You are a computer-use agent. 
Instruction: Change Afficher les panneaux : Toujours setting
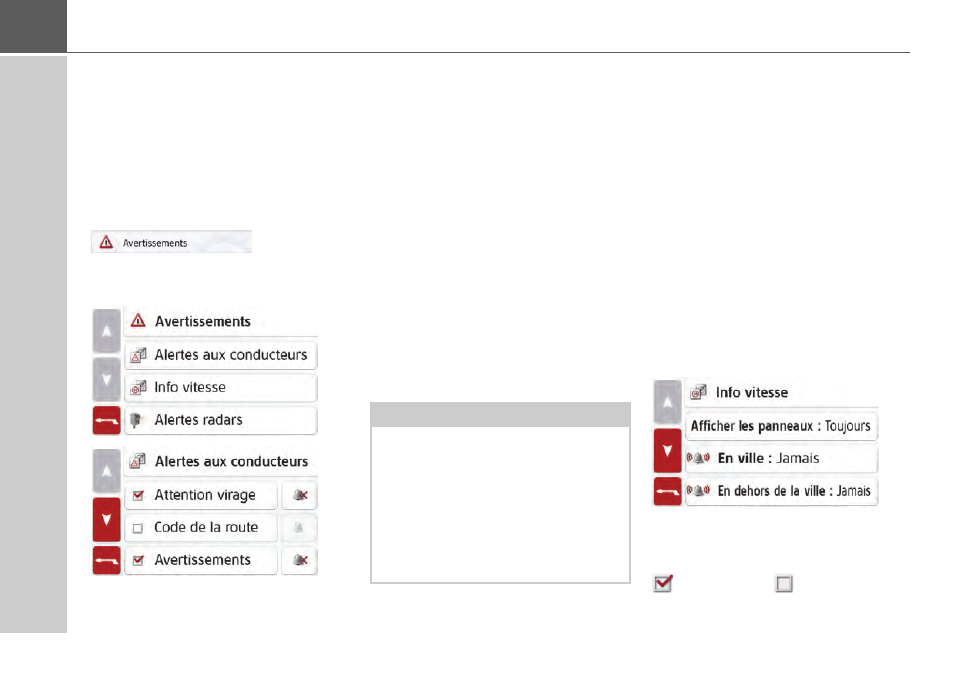click(780, 426)
